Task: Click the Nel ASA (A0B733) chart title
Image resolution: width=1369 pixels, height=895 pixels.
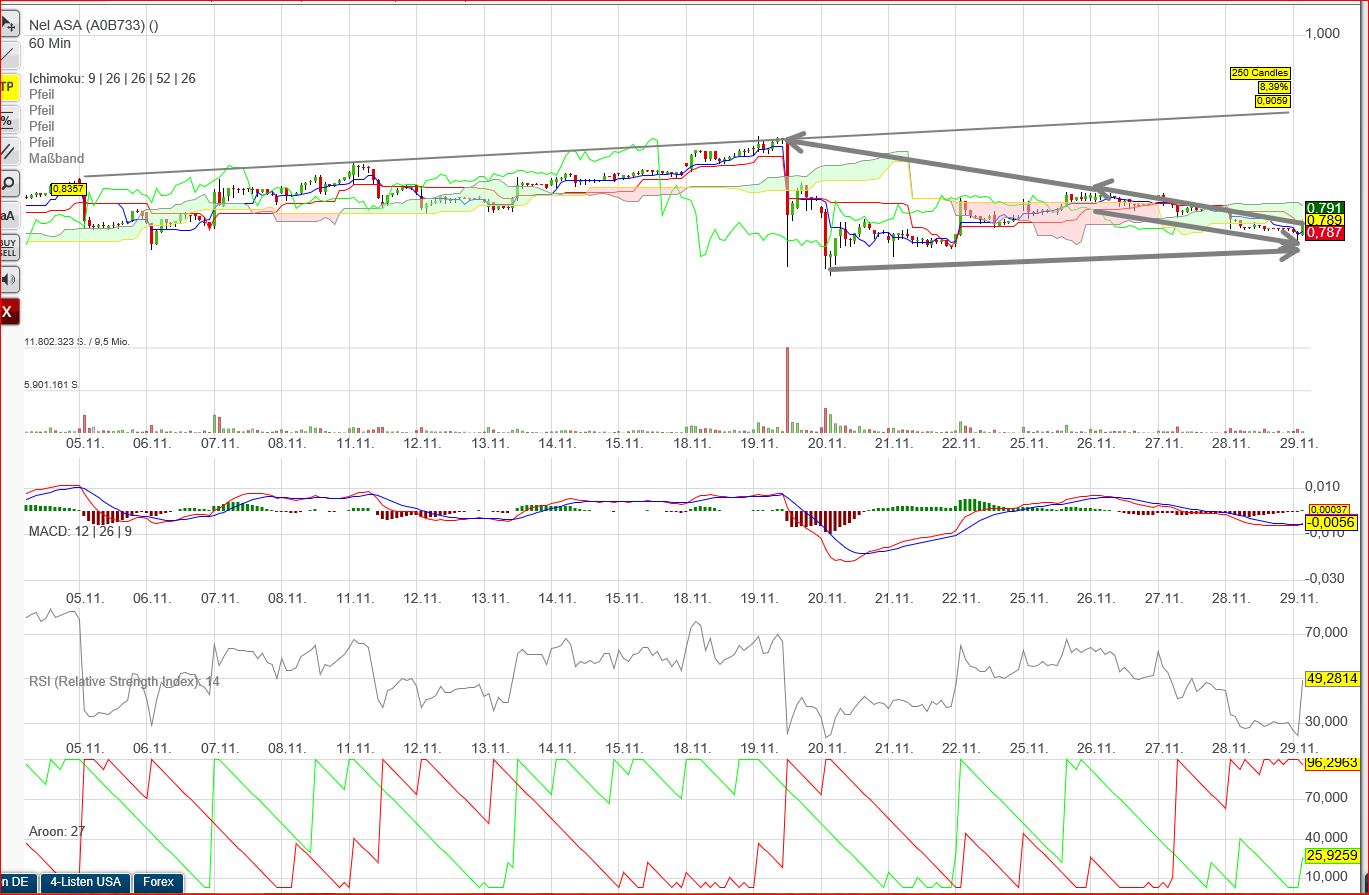Action: [94, 26]
